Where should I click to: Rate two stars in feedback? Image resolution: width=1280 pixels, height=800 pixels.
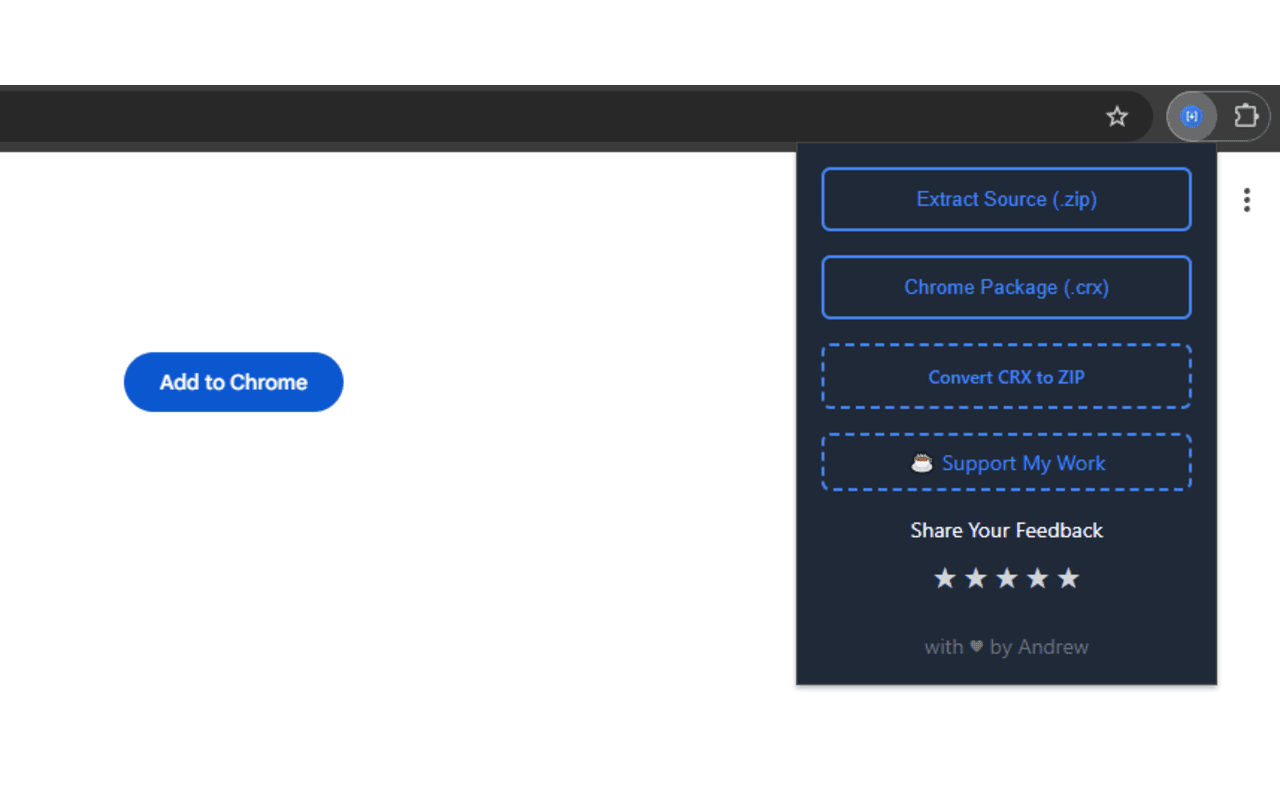pos(976,578)
